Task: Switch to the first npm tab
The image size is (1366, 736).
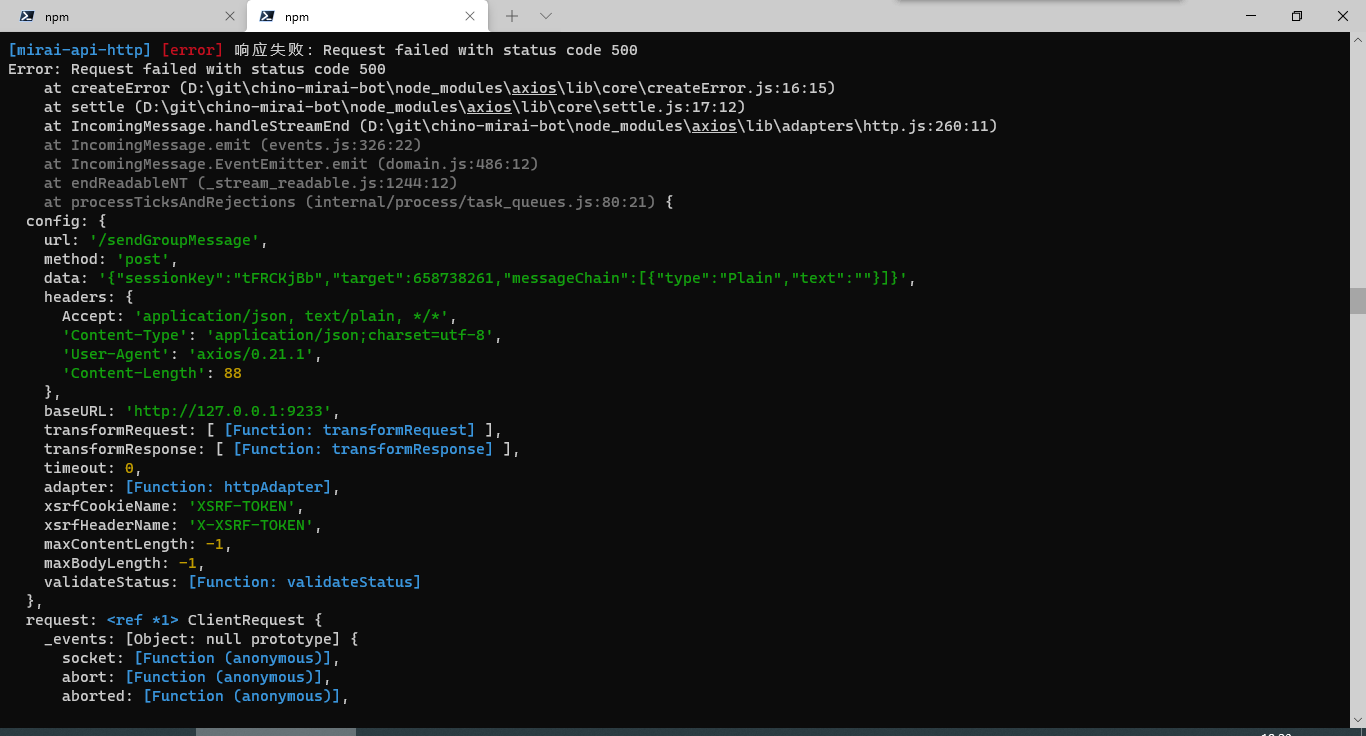Action: [x=120, y=16]
